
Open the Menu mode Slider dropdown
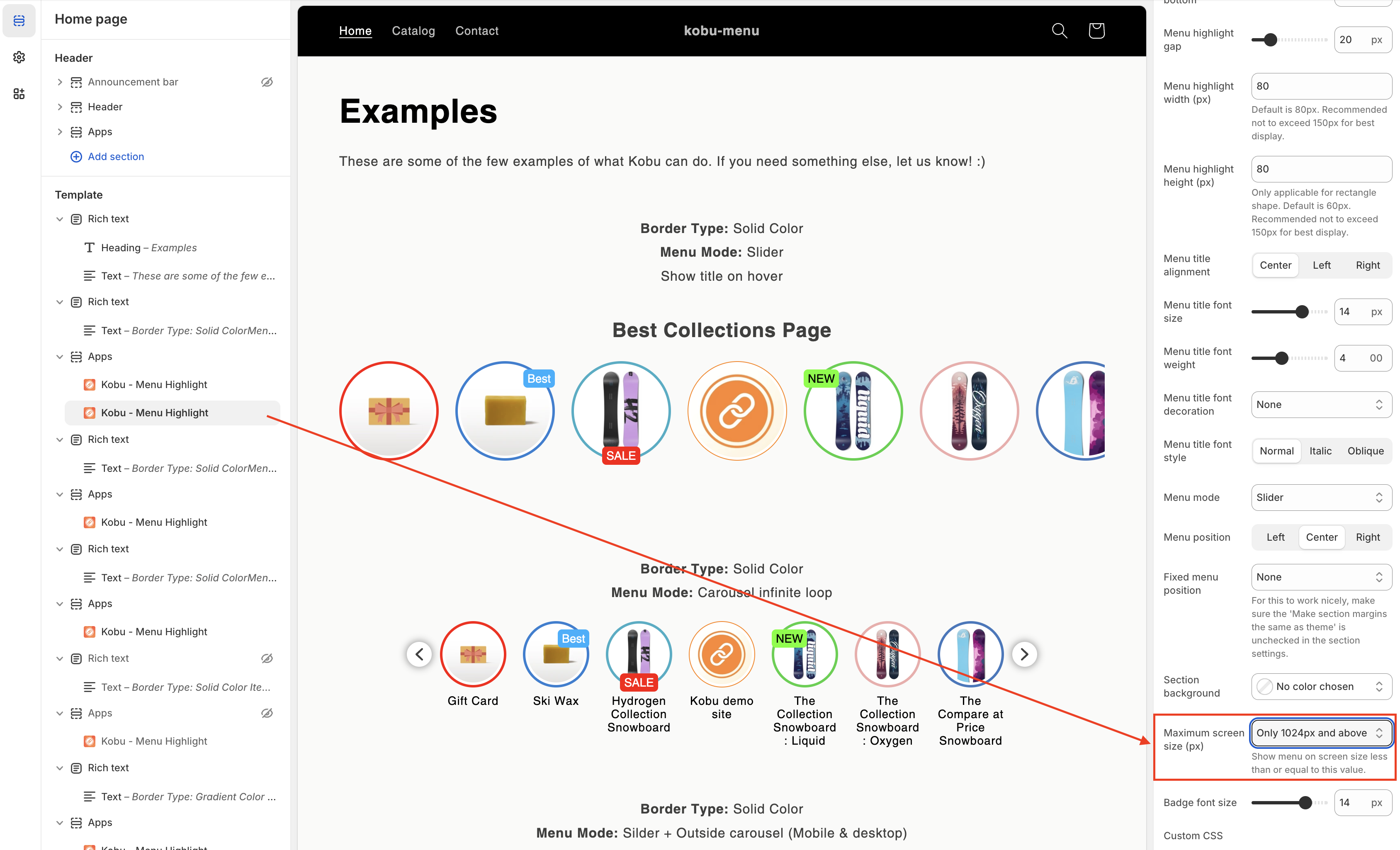[x=1320, y=497]
